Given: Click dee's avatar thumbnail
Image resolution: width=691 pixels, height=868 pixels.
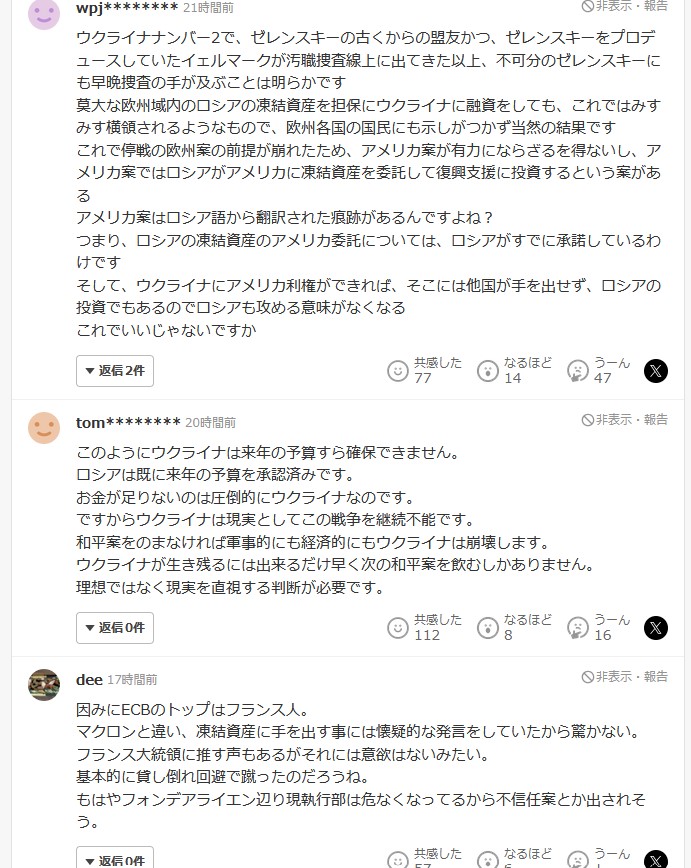Looking at the screenshot, I should tap(44, 685).
